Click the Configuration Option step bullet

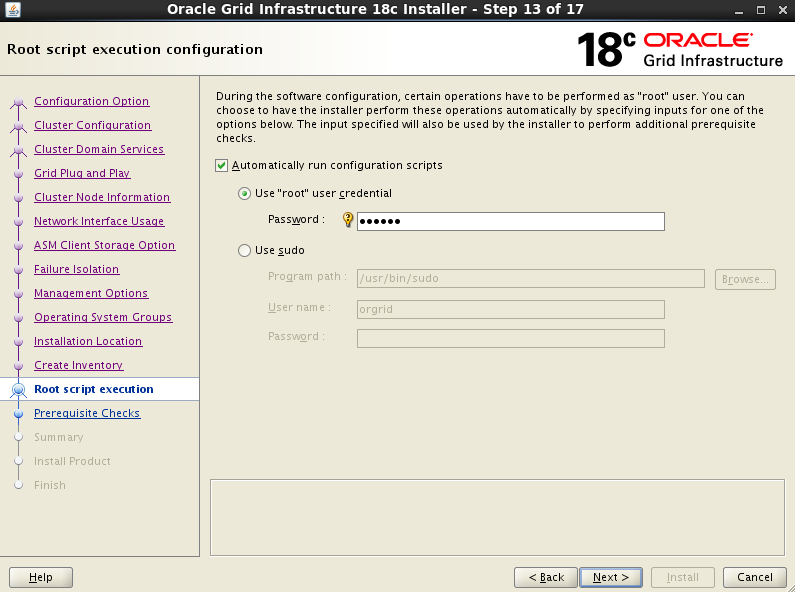[x=19, y=101]
